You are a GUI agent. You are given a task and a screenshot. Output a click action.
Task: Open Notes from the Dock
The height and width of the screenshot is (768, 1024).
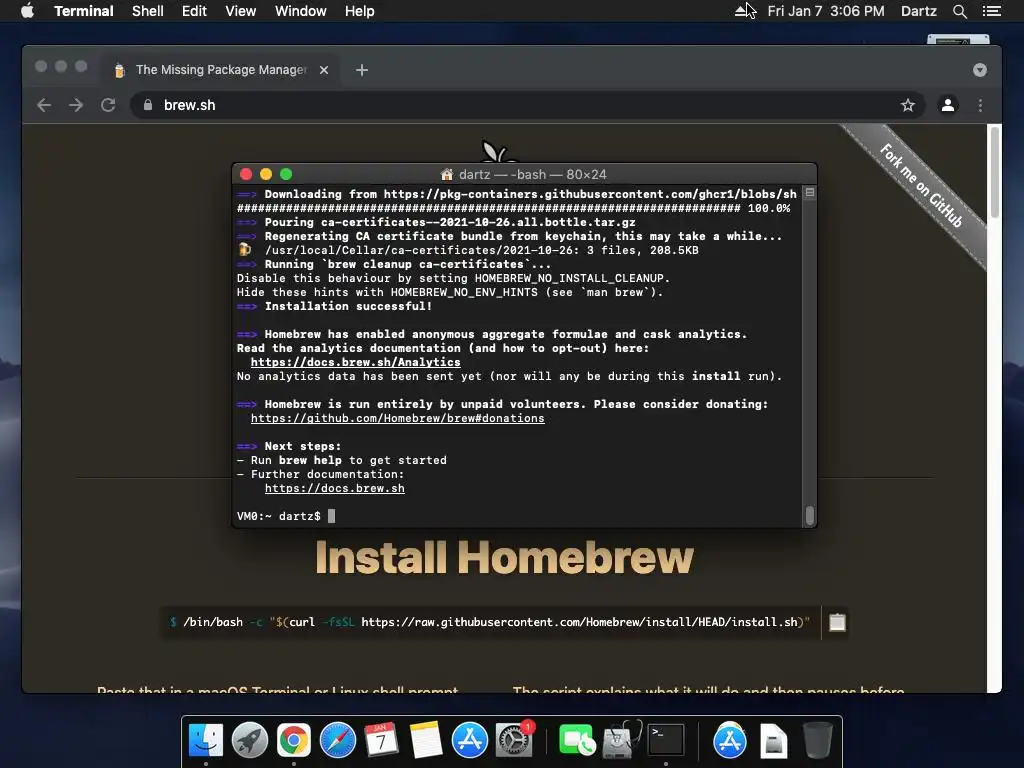click(426, 741)
